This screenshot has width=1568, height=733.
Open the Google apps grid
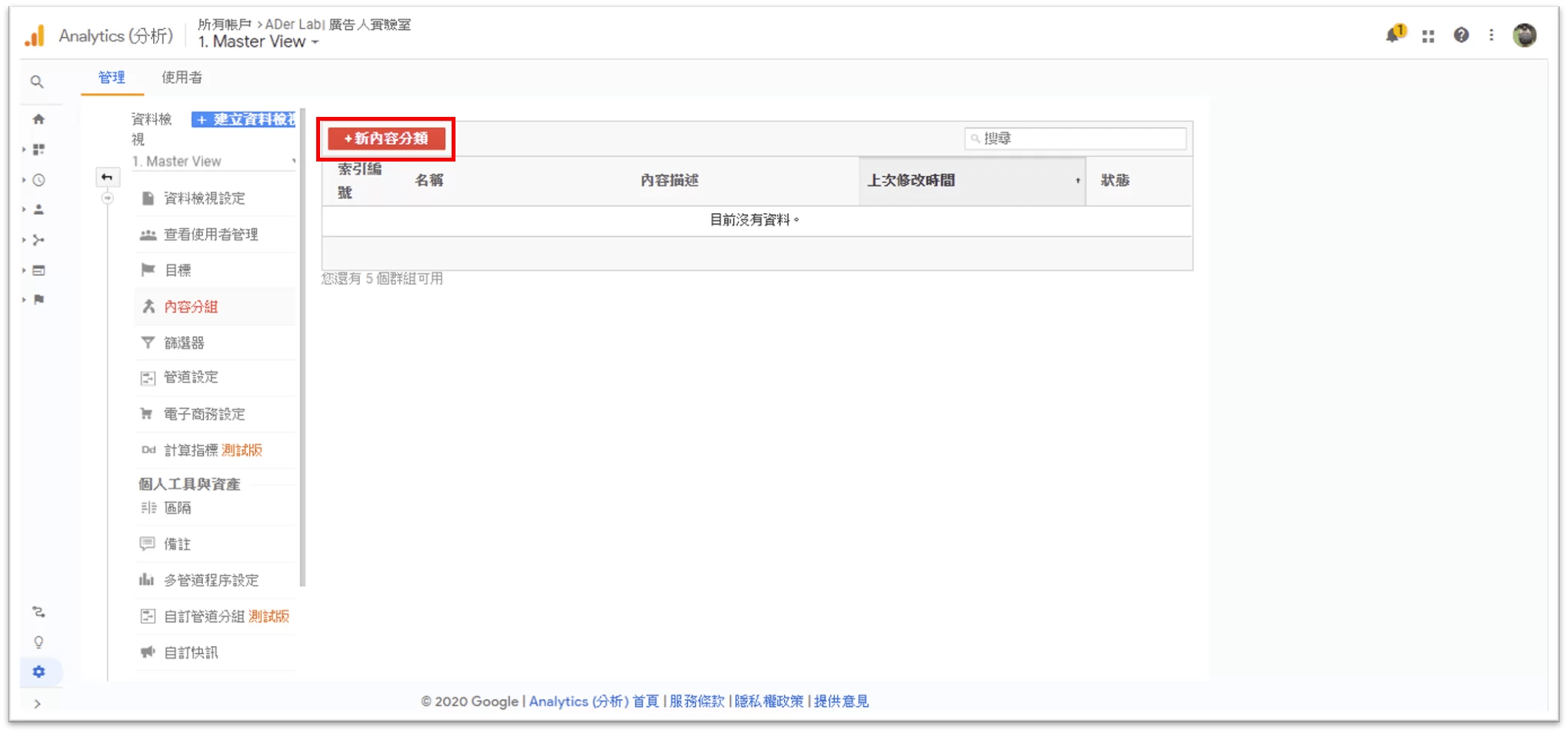1428,36
